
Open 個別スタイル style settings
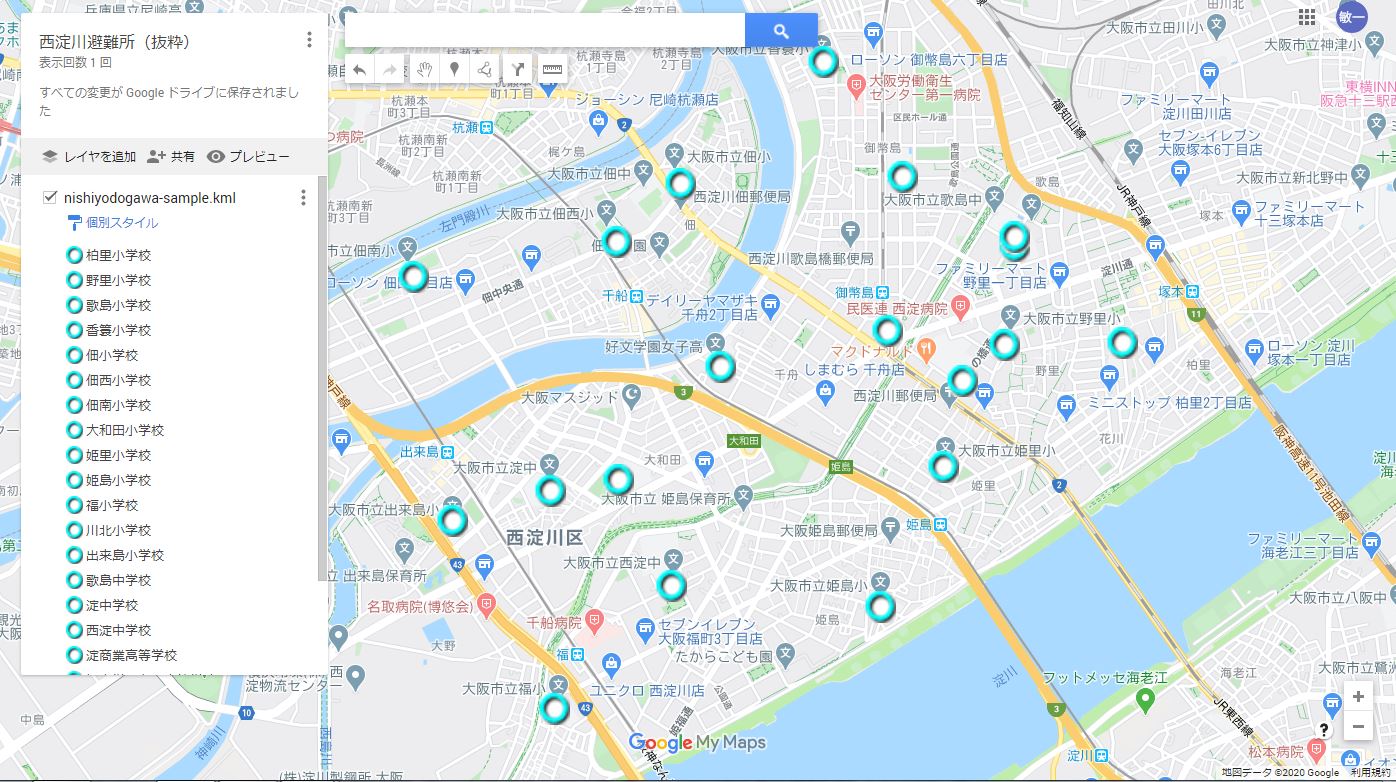(113, 223)
